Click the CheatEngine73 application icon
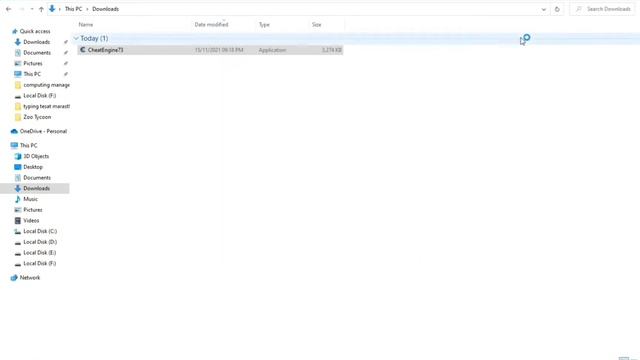 click(82, 50)
